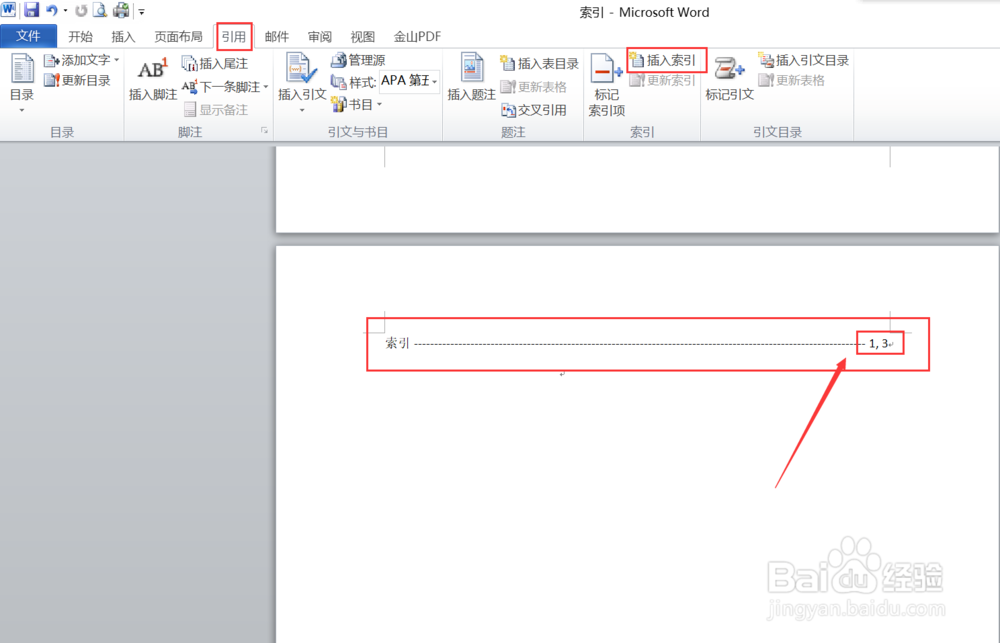1000x643 pixels.
Task: Save the document with the floppy disk icon
Action: point(31,10)
